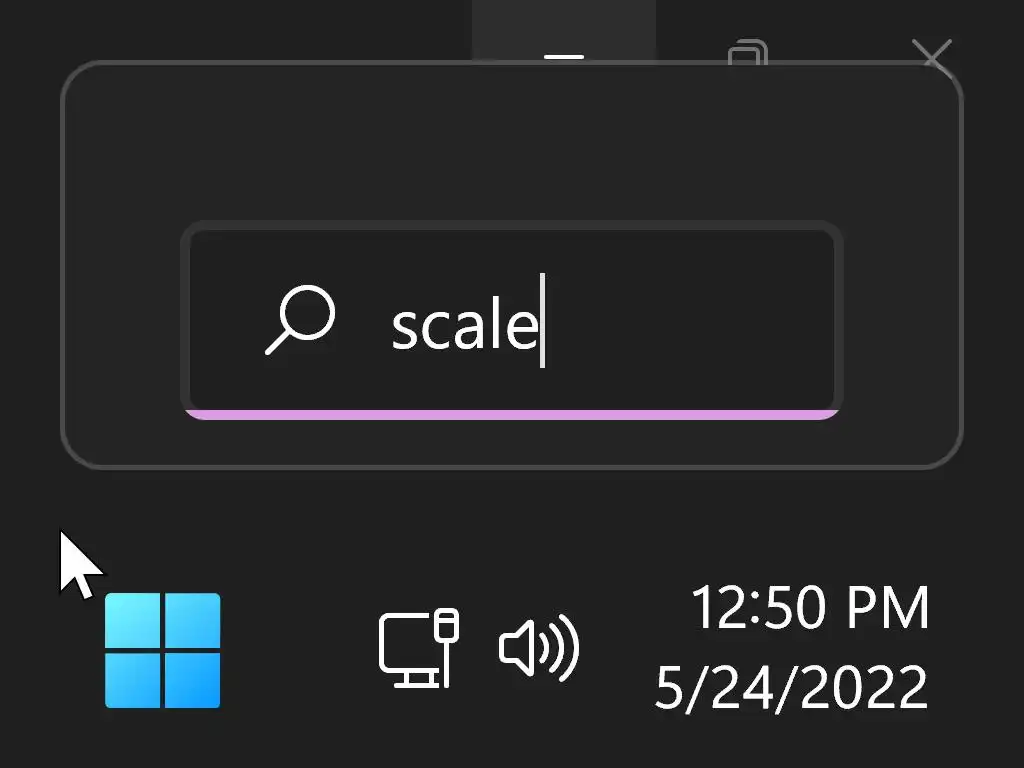Click the magnifying glass search icon

coord(299,320)
